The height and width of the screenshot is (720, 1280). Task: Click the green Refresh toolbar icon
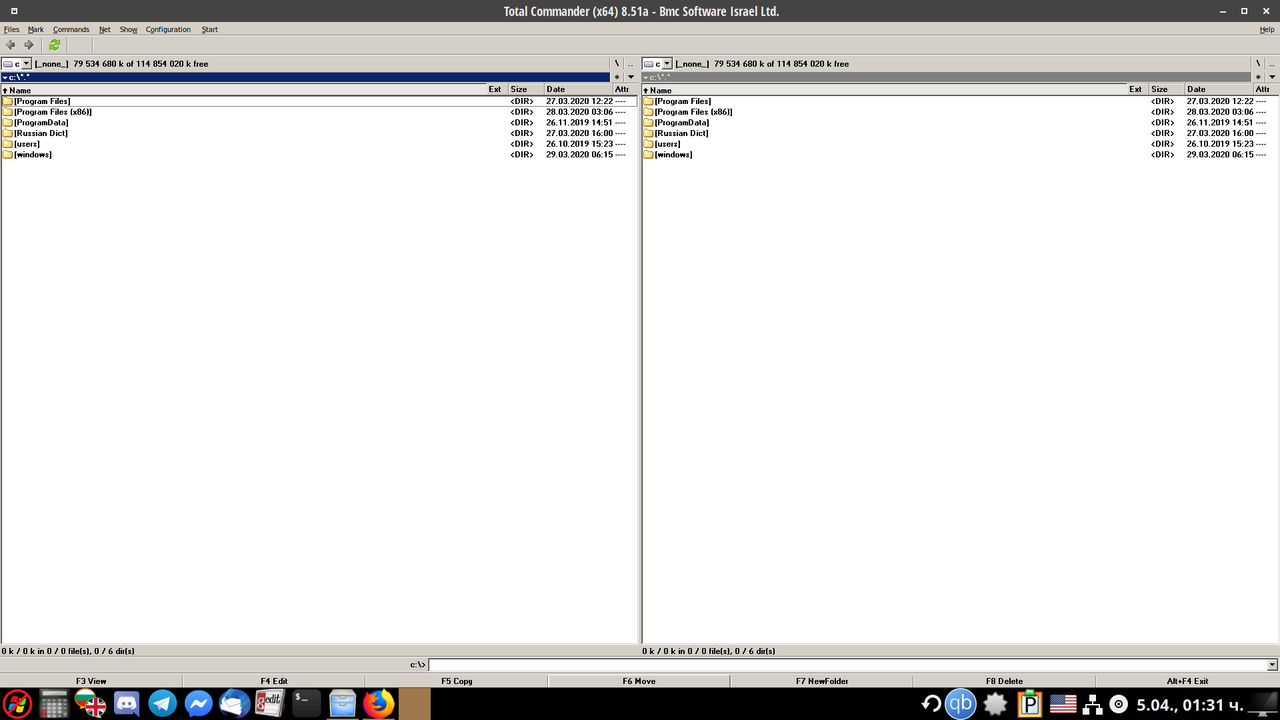pos(54,45)
